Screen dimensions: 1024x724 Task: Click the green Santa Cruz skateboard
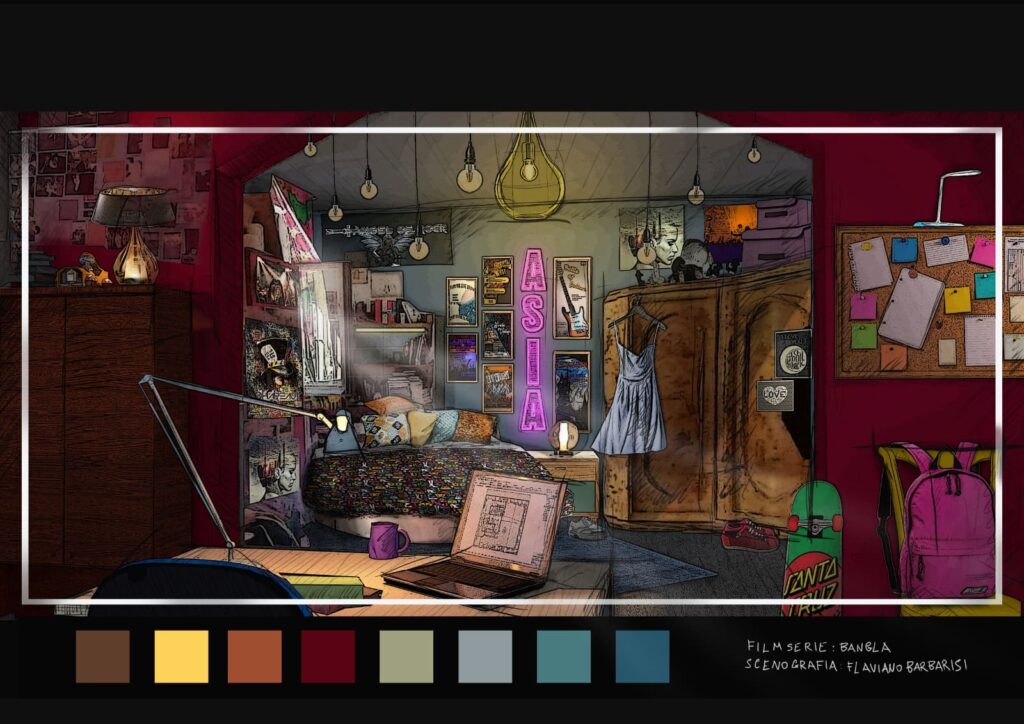(x=812, y=548)
